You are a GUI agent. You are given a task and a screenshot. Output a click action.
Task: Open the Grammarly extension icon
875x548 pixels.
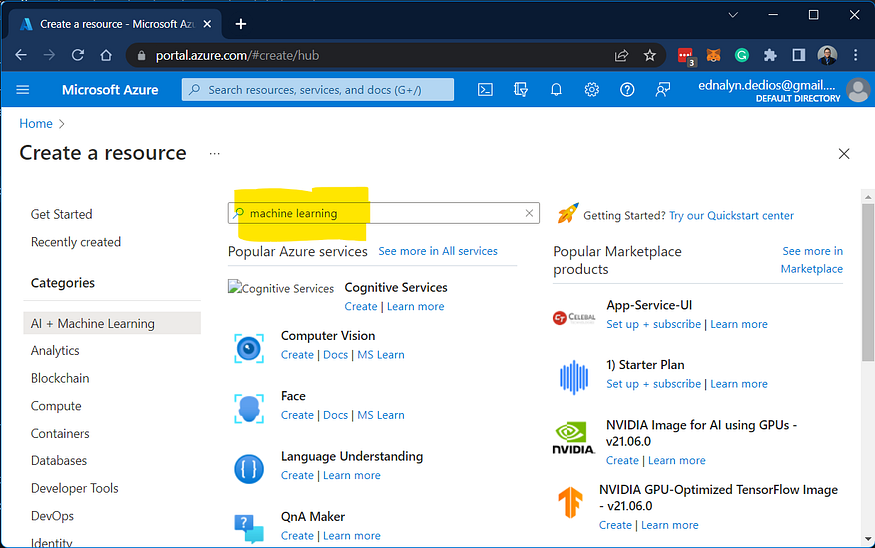click(x=742, y=55)
